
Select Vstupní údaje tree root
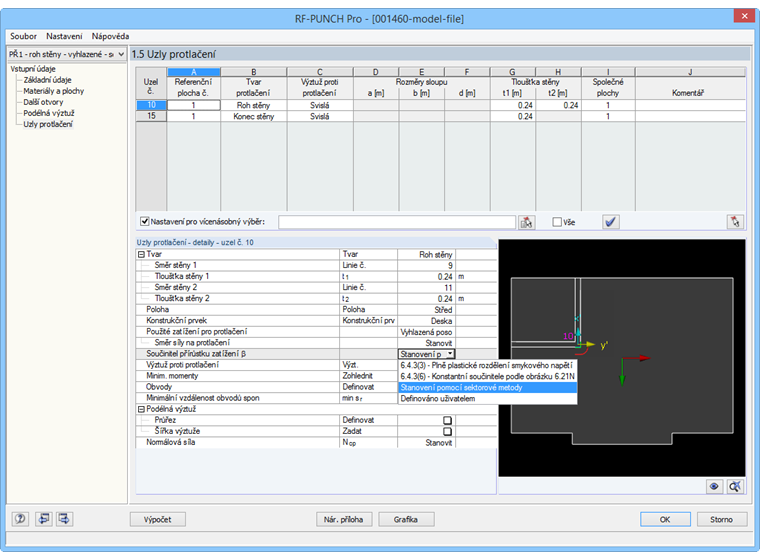pos(33,69)
